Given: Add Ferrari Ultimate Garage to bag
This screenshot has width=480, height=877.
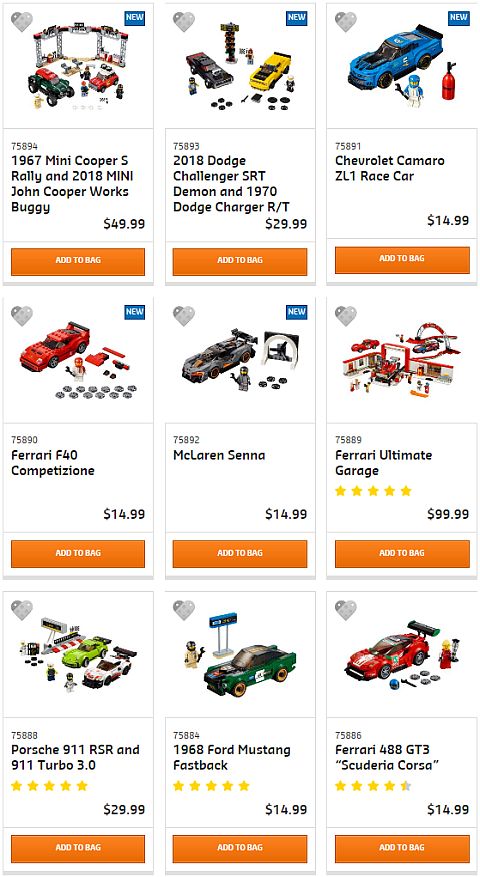Looking at the screenshot, I should [x=402, y=554].
